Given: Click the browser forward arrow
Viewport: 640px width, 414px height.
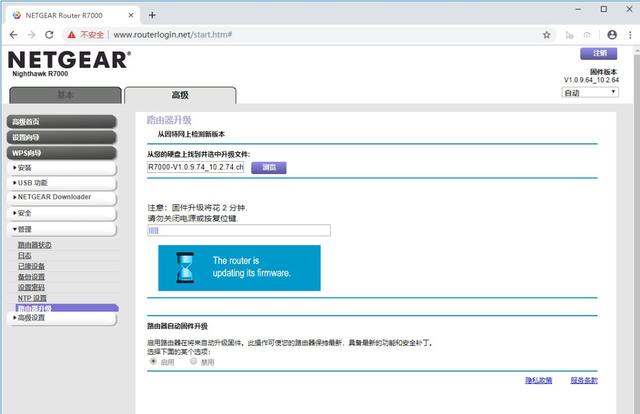Looking at the screenshot, I should [x=31, y=35].
